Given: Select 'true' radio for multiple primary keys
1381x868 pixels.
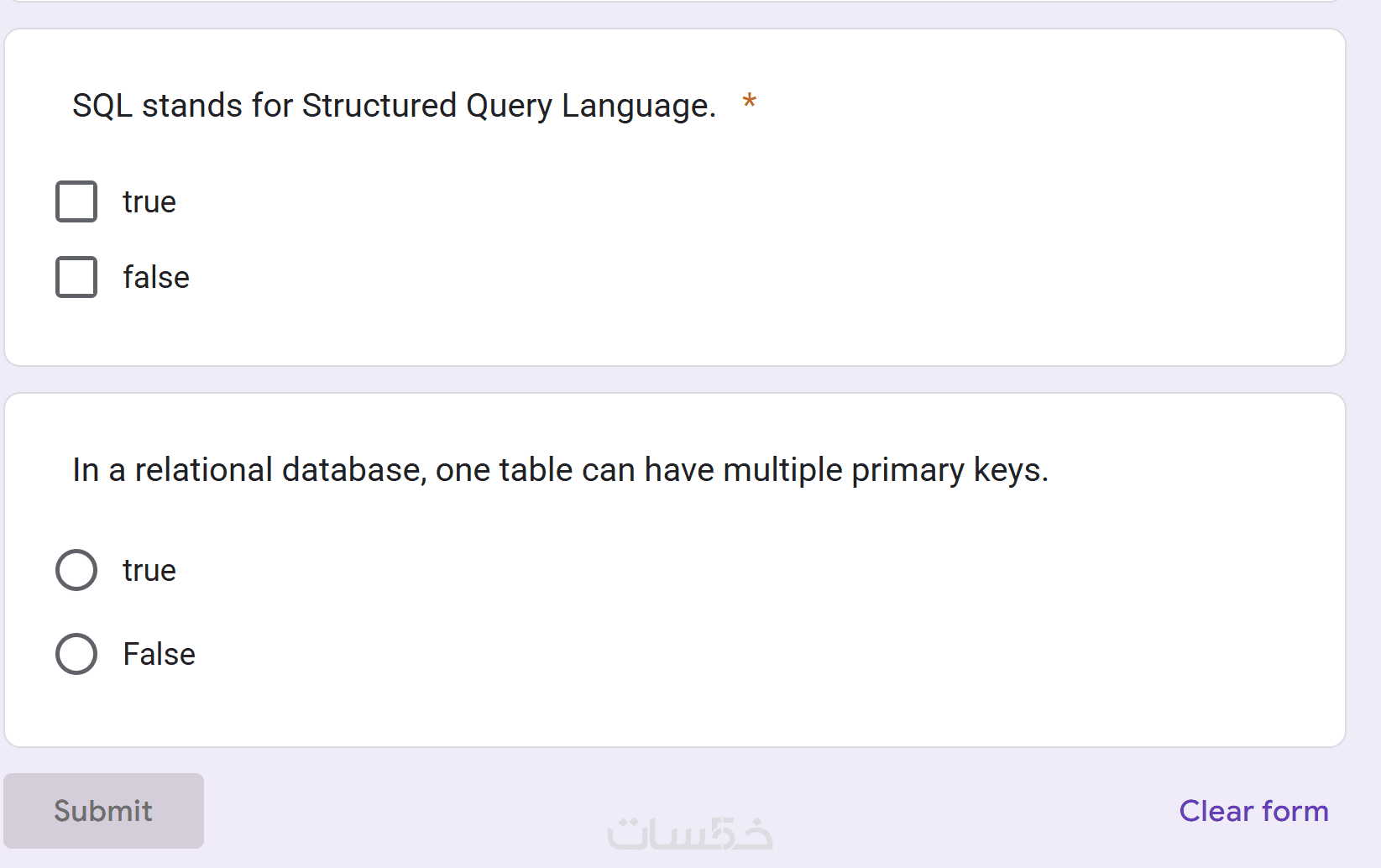Looking at the screenshot, I should [x=76, y=570].
